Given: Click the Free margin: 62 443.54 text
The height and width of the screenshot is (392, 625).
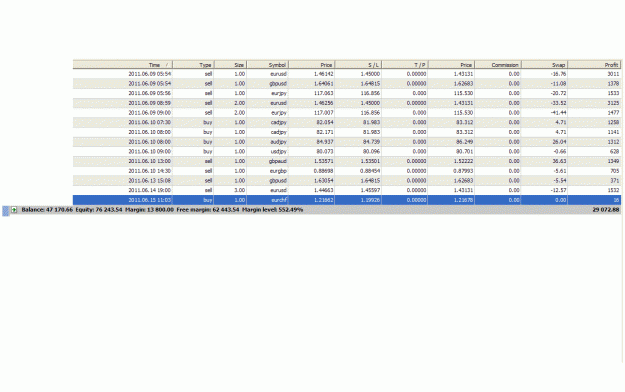Looking at the screenshot, I should (x=208, y=210).
